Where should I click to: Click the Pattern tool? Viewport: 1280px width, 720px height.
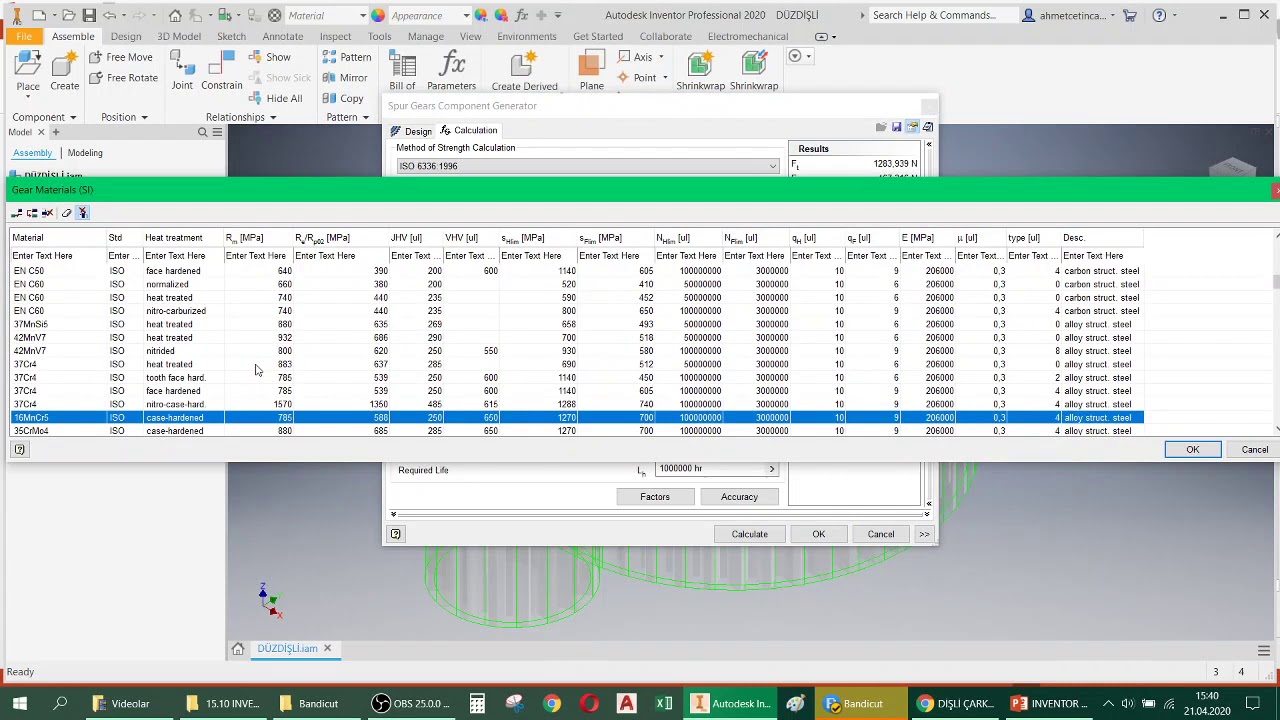[346, 57]
